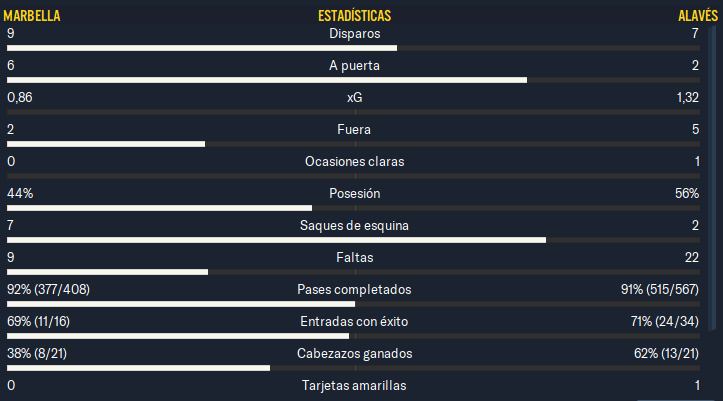The width and height of the screenshot is (723, 401).
Task: Click the Fuera progress bar
Action: click(x=353, y=144)
